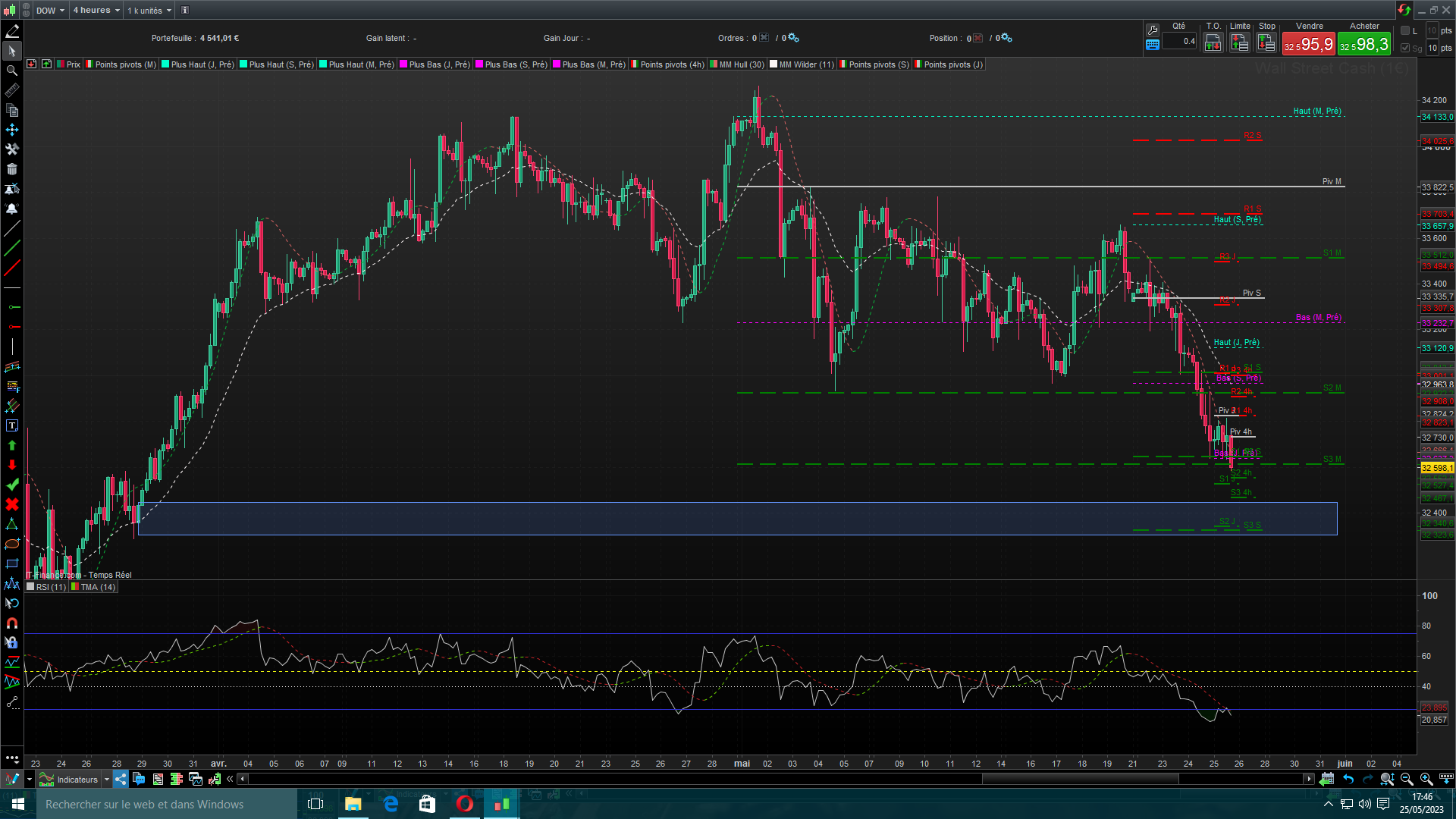
Task: Pick the ruler measurement tool
Action: tap(12, 90)
